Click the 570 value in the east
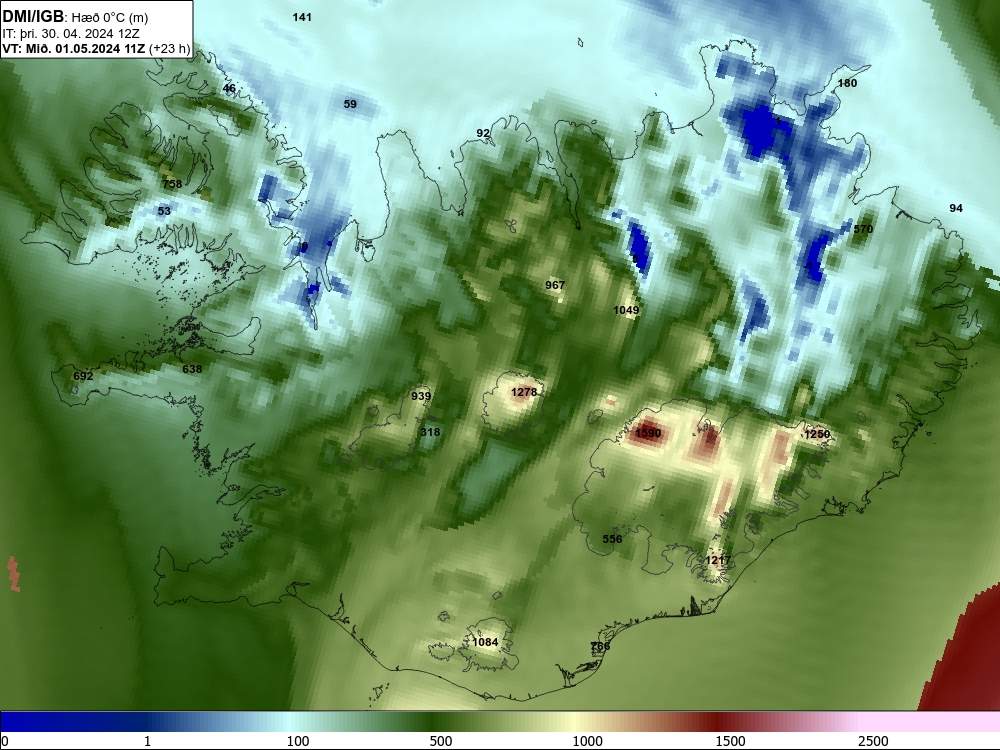This screenshot has height=750, width=1000. tap(863, 229)
